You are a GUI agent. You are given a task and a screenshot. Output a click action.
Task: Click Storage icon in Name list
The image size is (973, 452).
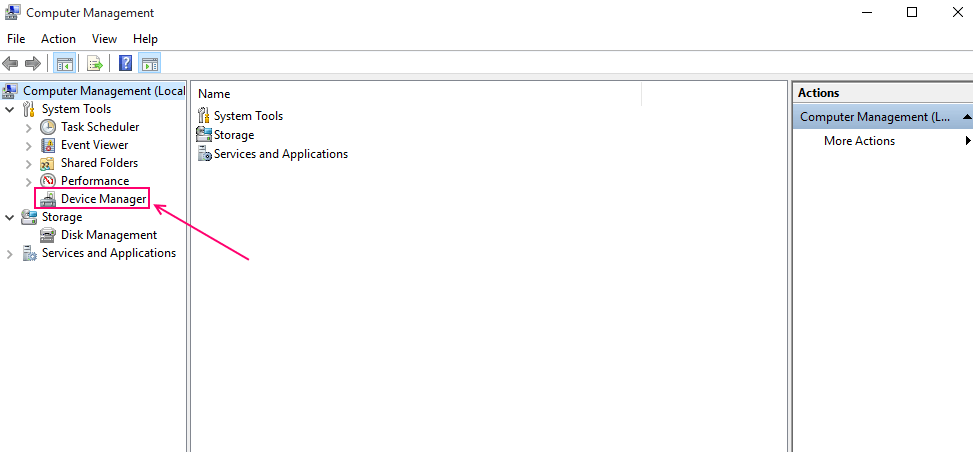[204, 134]
